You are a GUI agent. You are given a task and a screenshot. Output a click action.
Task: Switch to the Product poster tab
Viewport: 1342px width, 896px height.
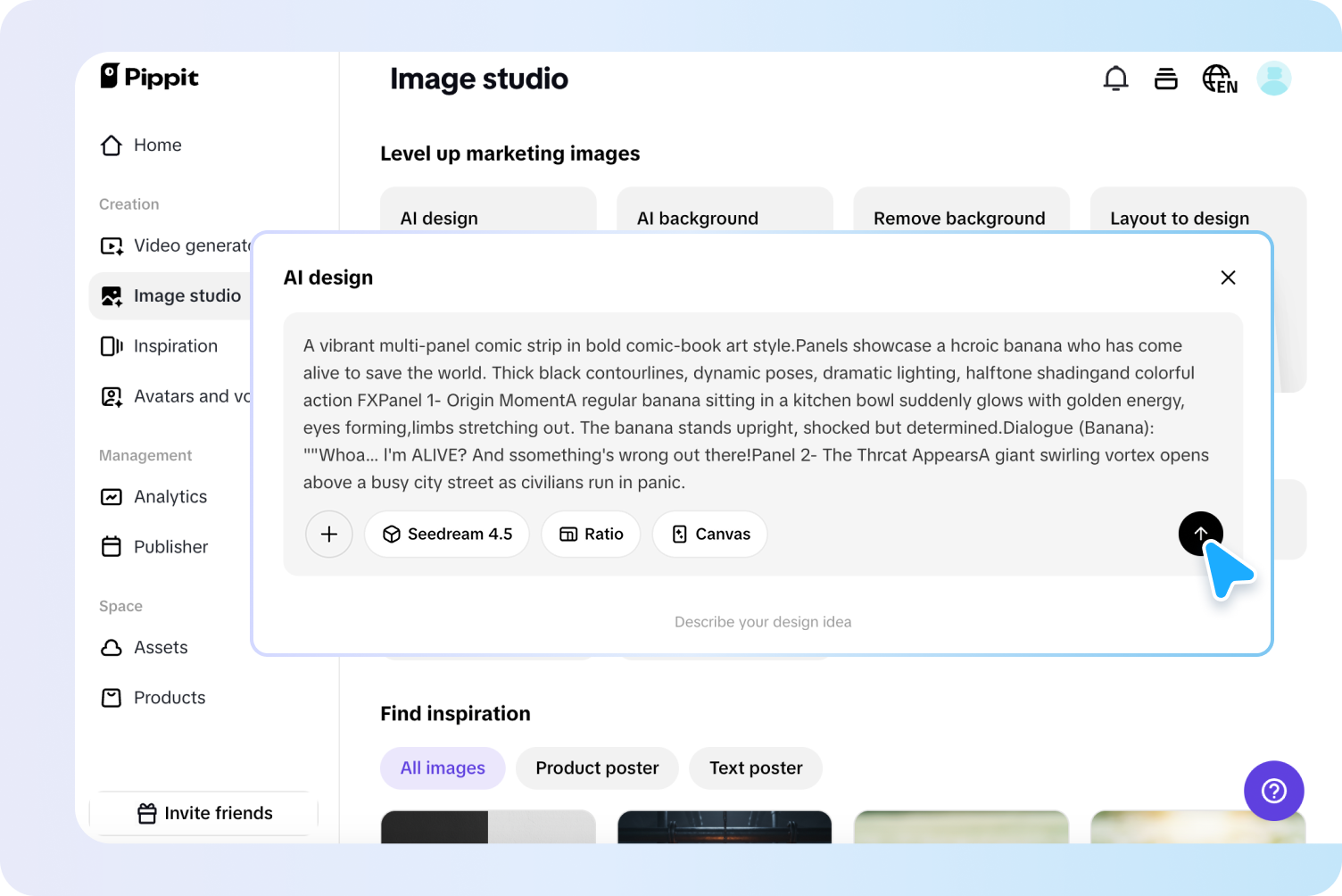(597, 768)
